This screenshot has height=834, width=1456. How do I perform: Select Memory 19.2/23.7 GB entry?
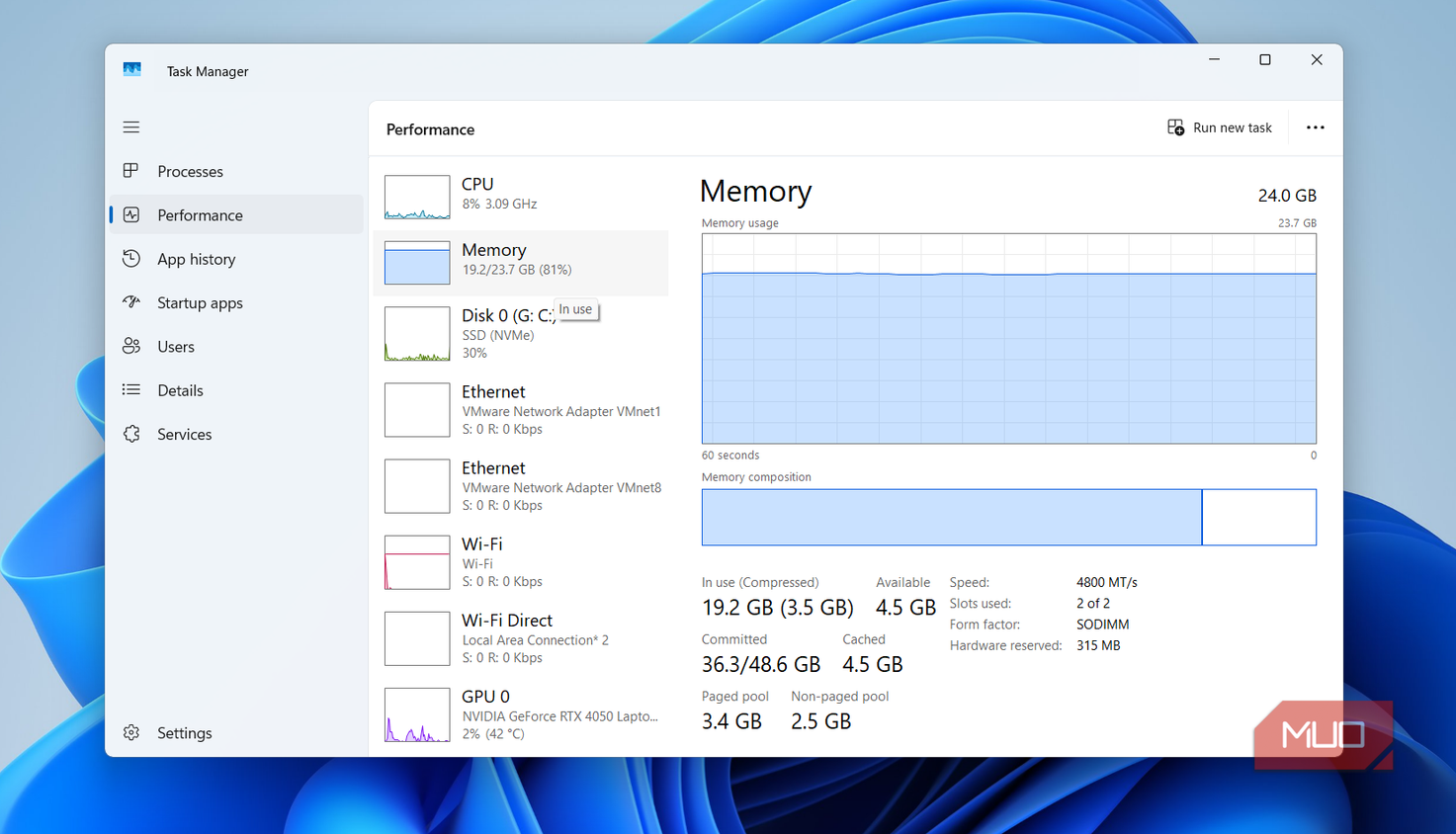click(520, 263)
